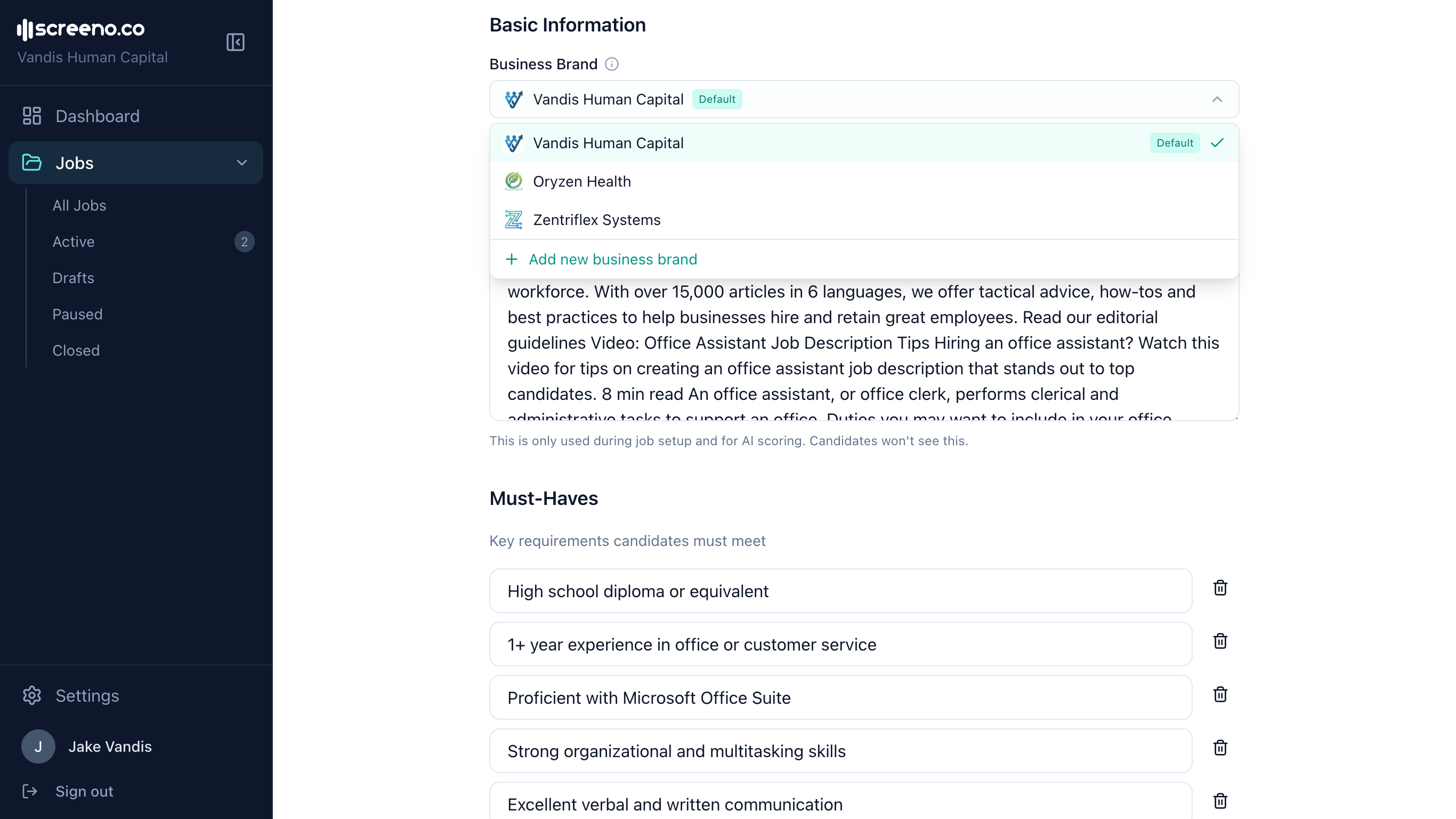Click the Sign out arrow icon
Image resolution: width=1456 pixels, height=819 pixels.
pos(30,791)
